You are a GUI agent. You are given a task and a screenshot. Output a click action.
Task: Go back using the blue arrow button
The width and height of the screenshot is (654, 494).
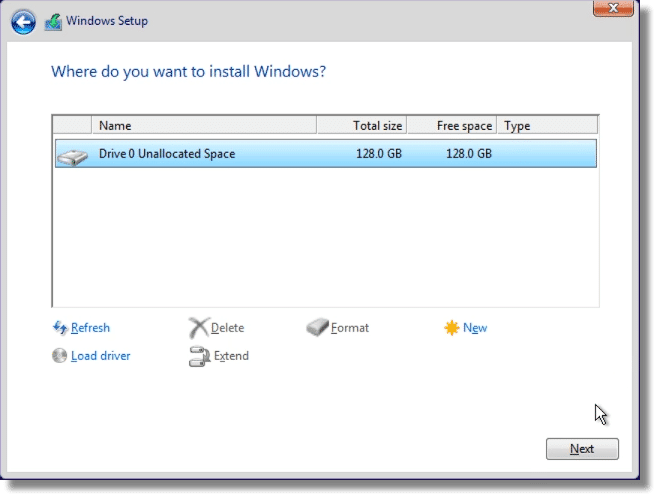(x=23, y=22)
